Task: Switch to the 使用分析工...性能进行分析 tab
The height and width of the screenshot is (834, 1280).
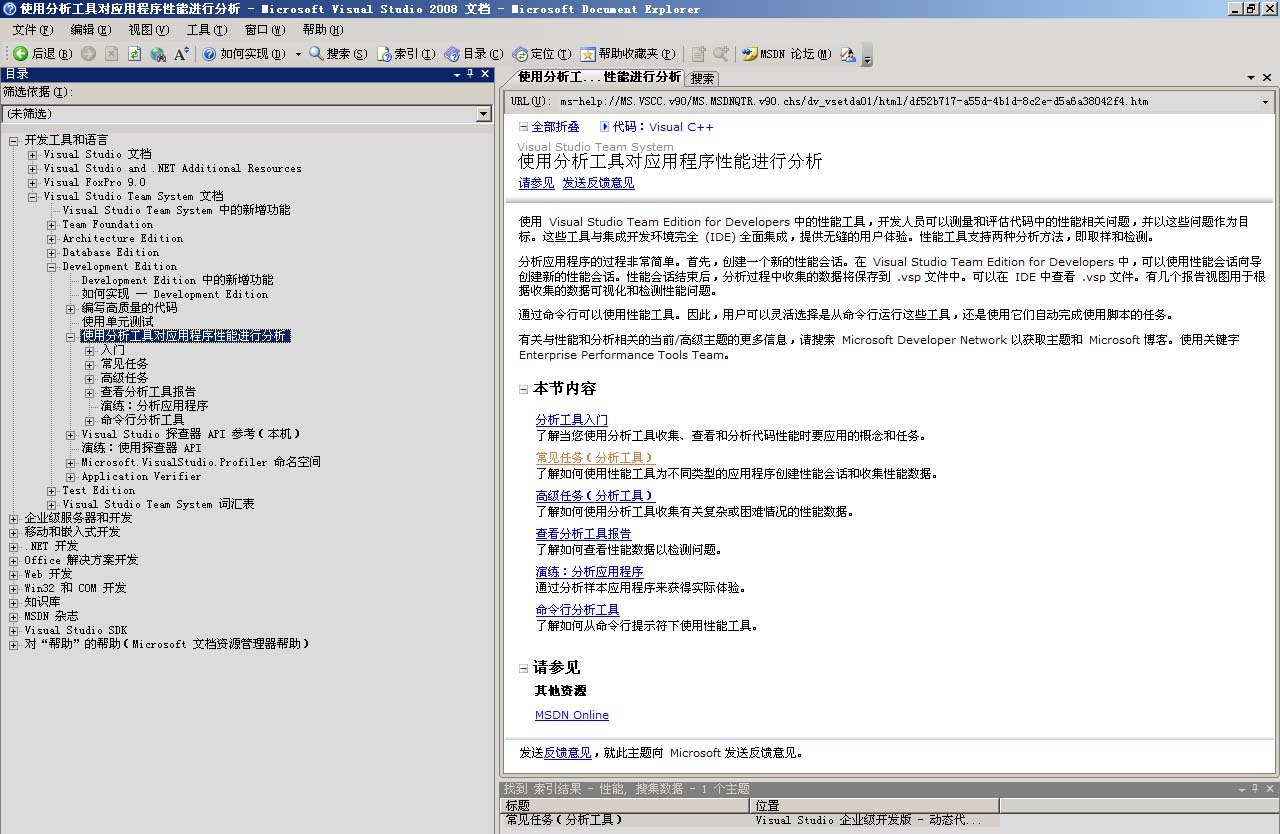Action: pos(599,77)
